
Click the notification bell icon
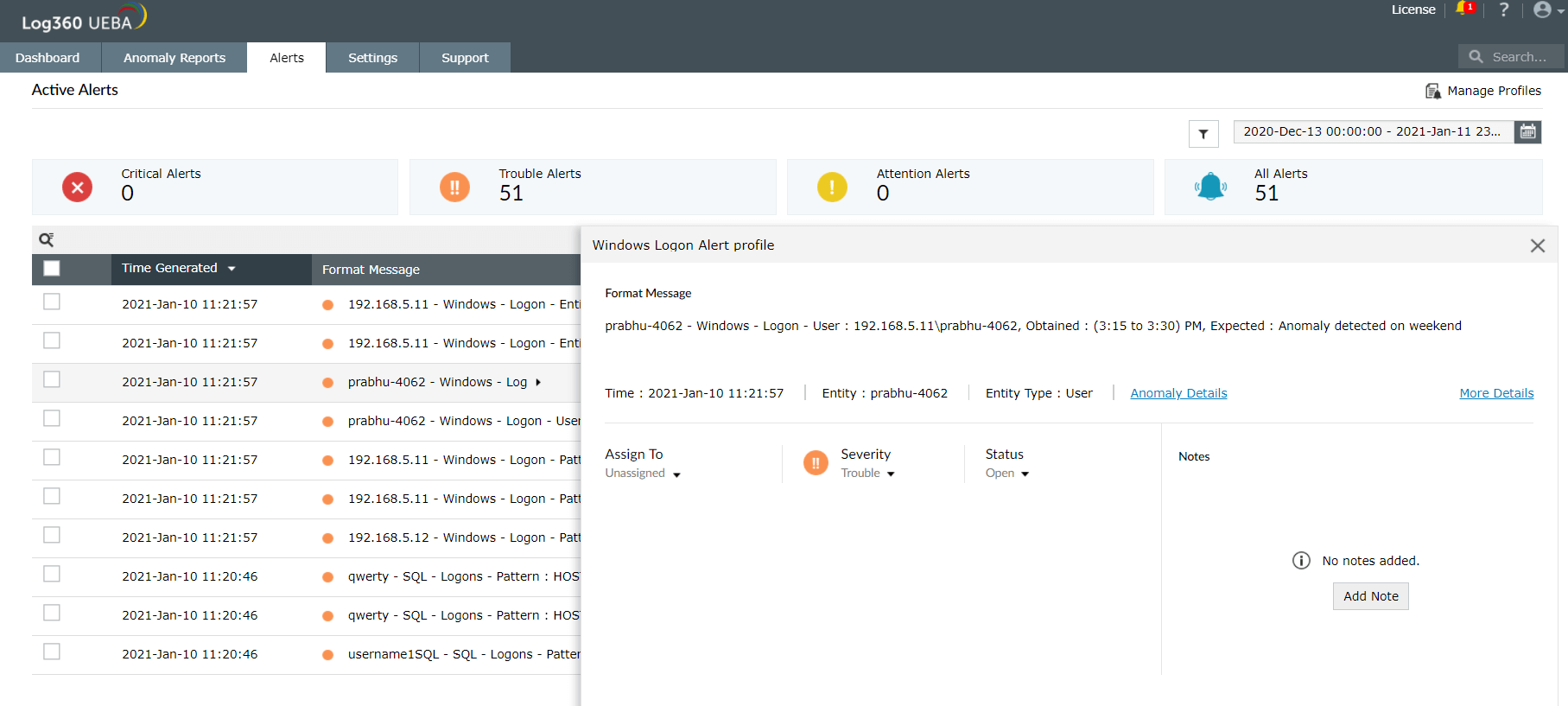[x=1462, y=9]
